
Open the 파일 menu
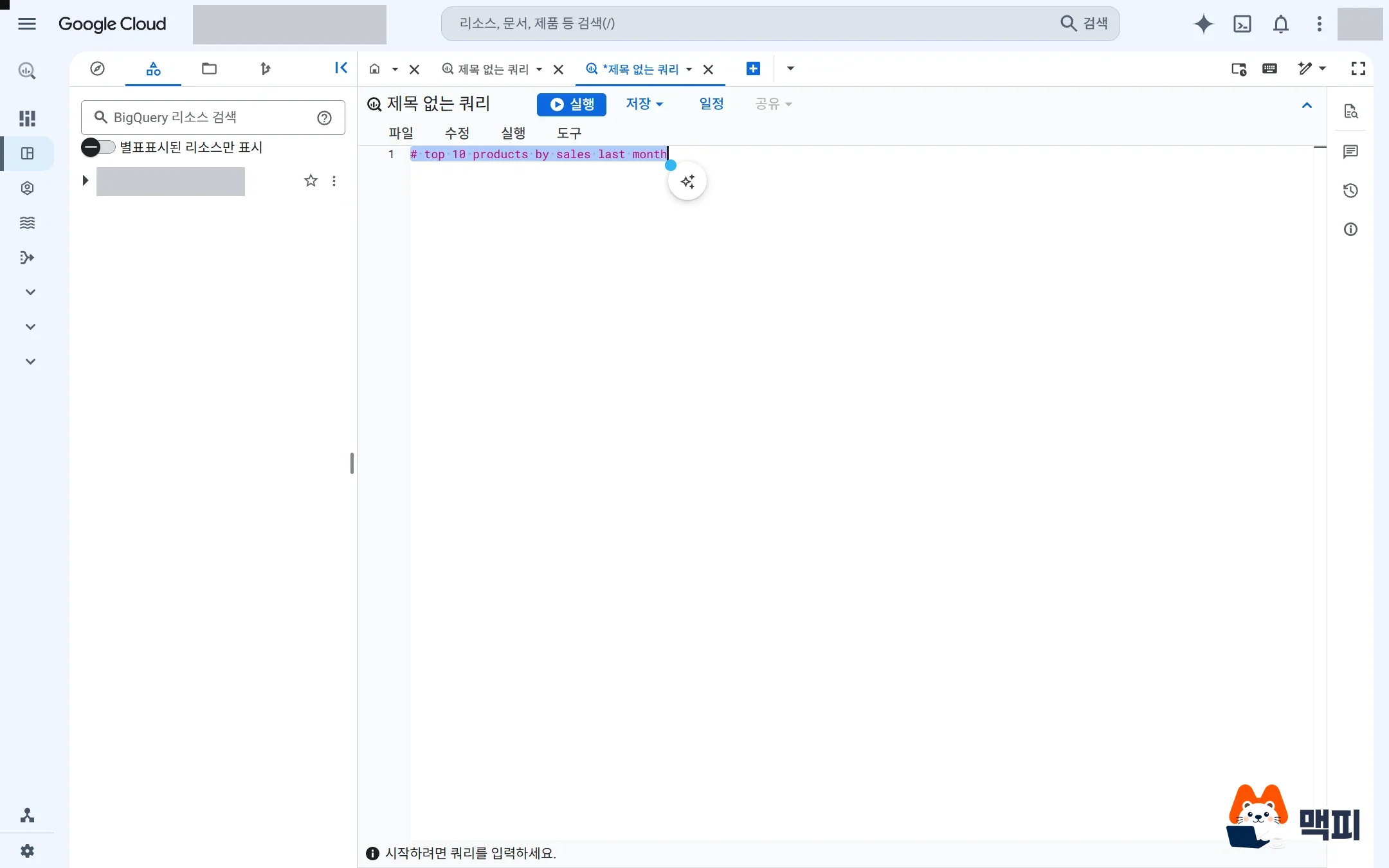401,133
